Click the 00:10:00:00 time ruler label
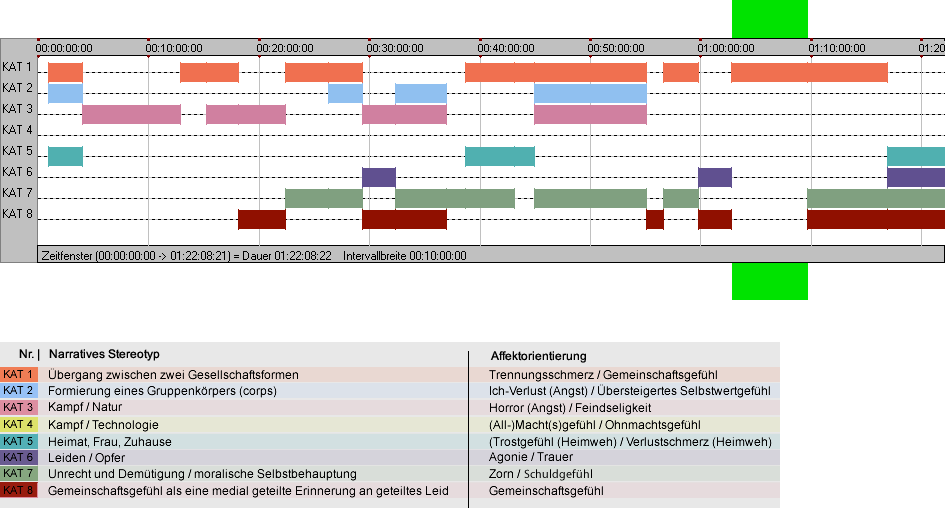 (174, 48)
